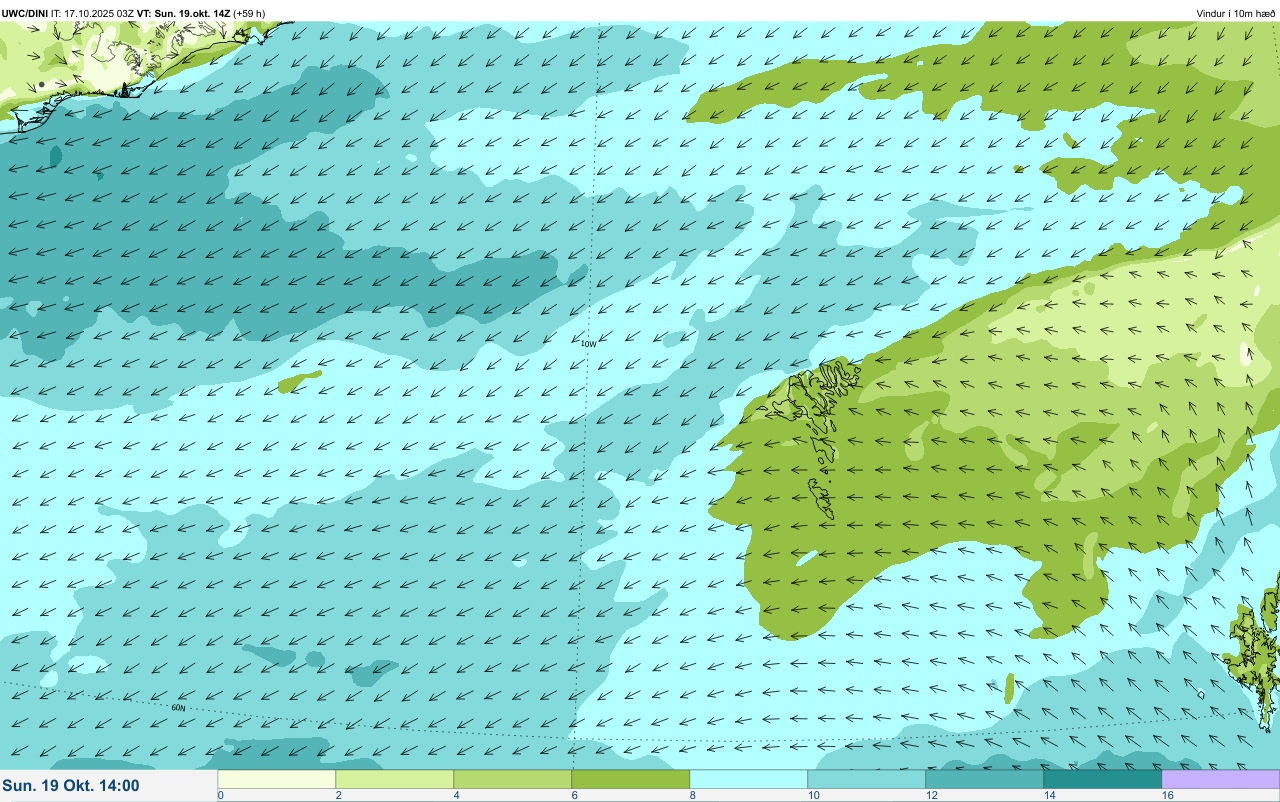
Task: Click the '10W' longitude label on map
Action: (588, 344)
